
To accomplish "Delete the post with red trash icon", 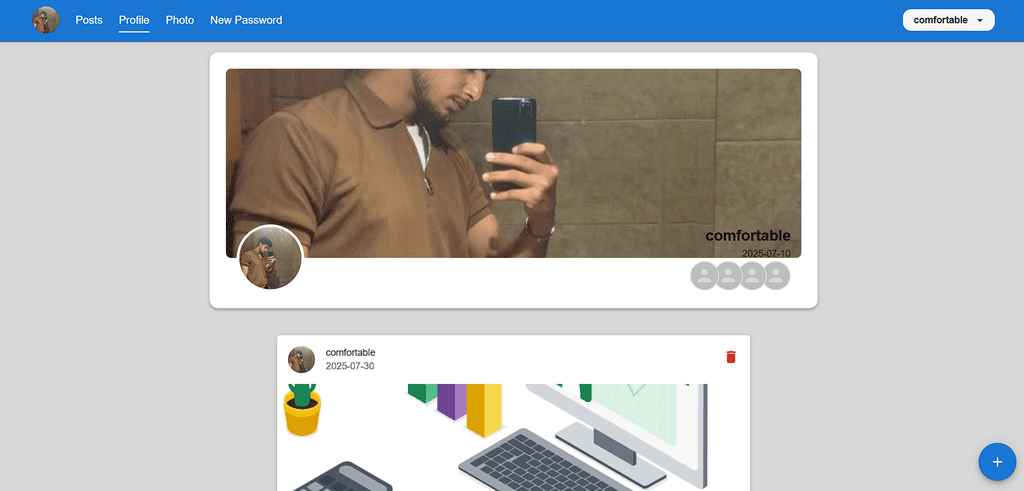I will 731,356.
